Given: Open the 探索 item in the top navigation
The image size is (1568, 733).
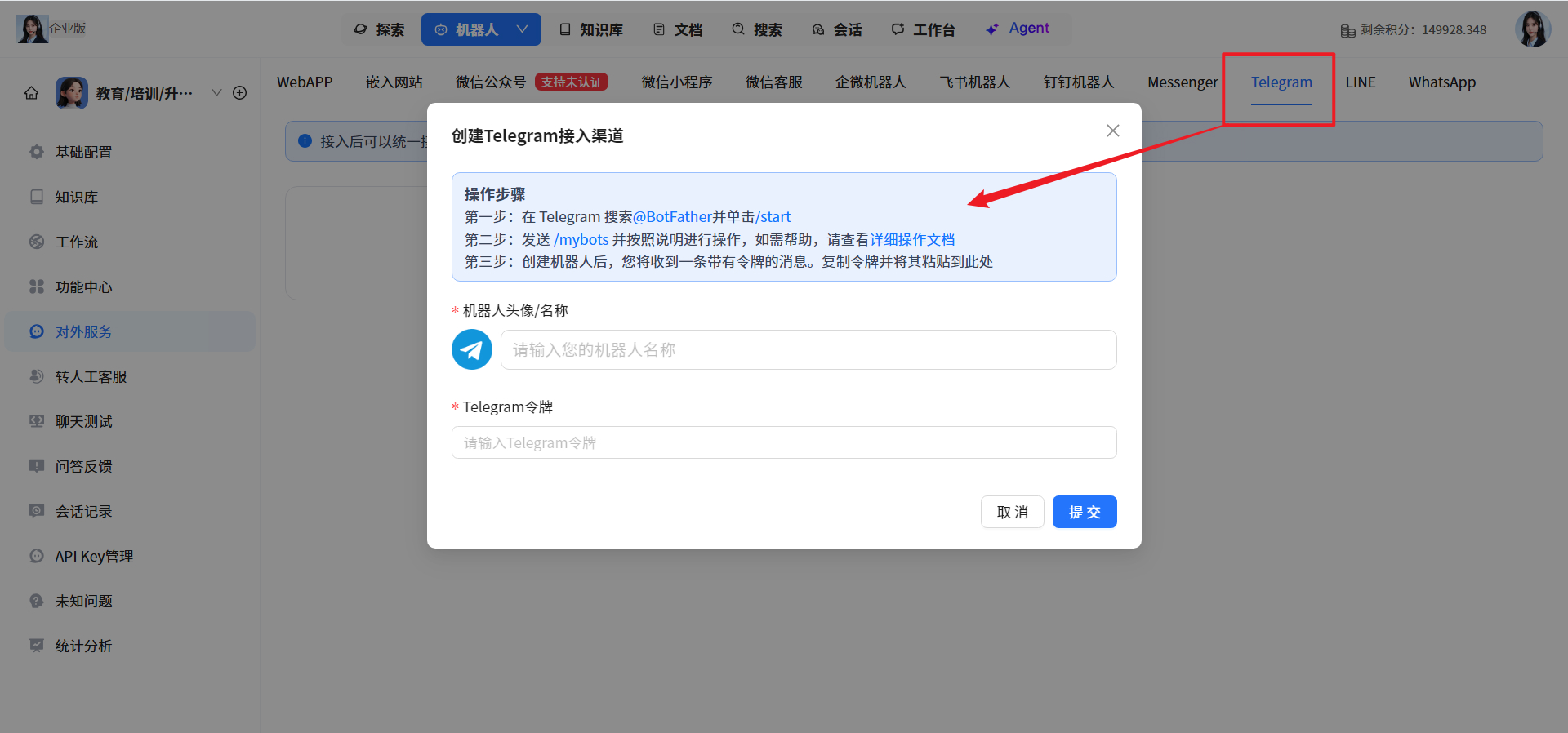Looking at the screenshot, I should 379,29.
